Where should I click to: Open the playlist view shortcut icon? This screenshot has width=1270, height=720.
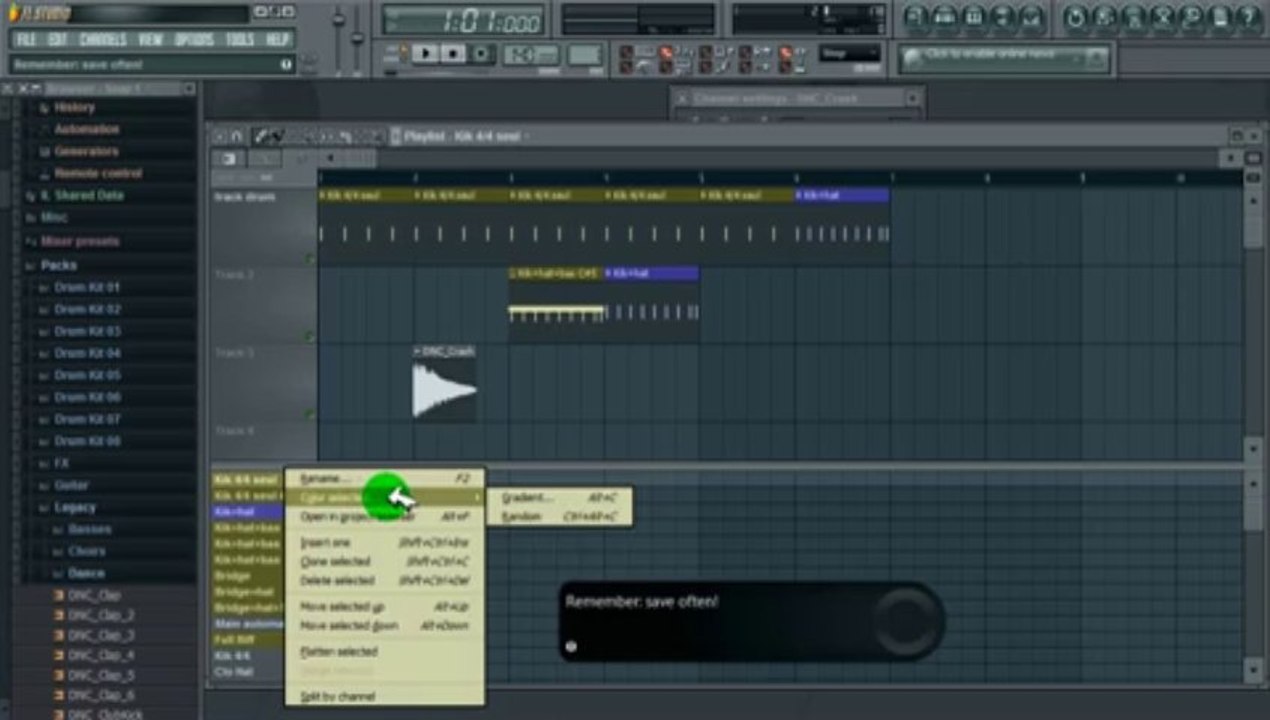pos(916,18)
